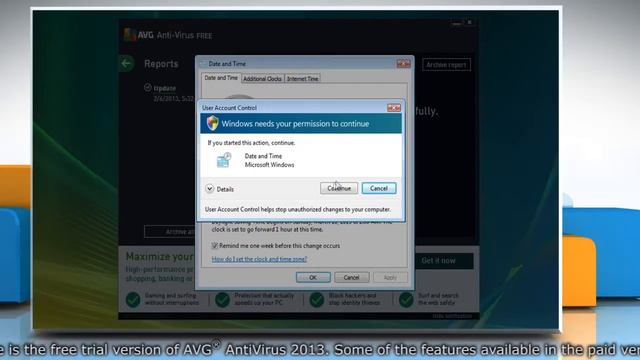Click Apply in Date and Time window
This screenshot has height=360, width=640.
(390, 278)
